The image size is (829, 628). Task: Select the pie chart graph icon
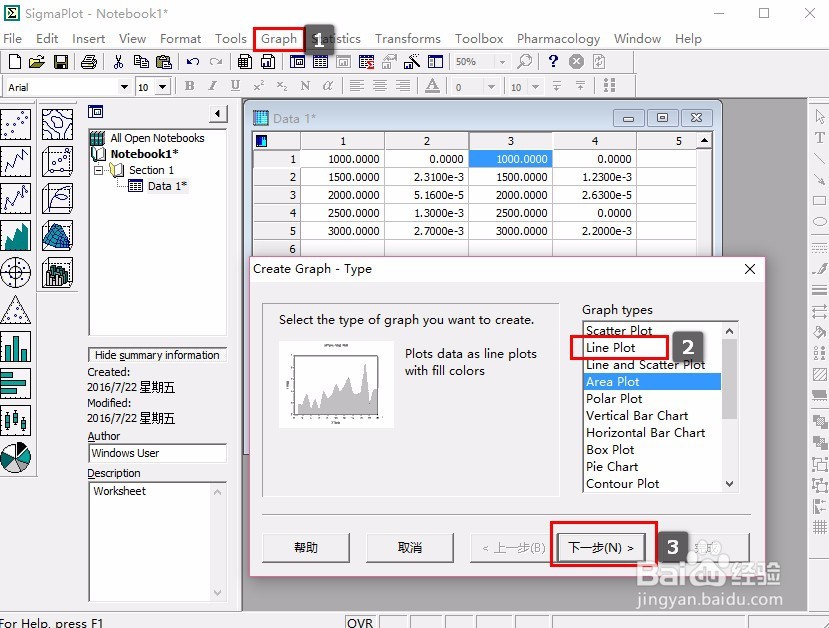click(x=15, y=458)
